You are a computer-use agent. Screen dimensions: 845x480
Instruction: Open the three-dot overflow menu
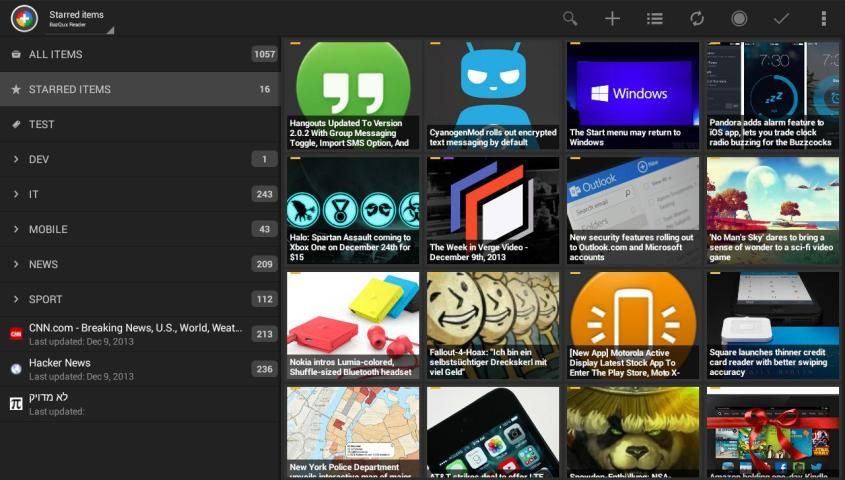823,18
